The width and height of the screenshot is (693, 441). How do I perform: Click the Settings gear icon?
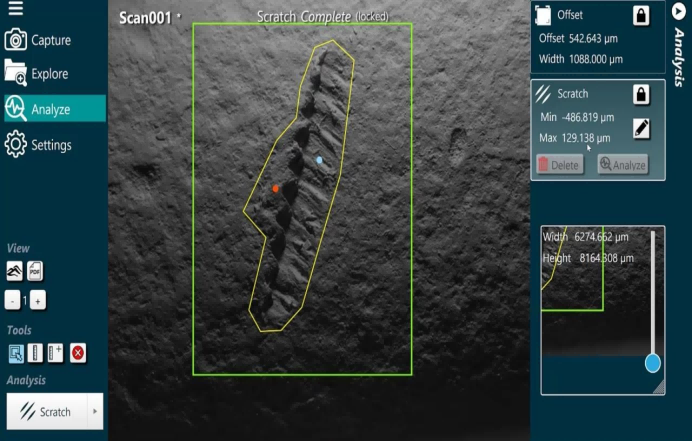[x=15, y=144]
